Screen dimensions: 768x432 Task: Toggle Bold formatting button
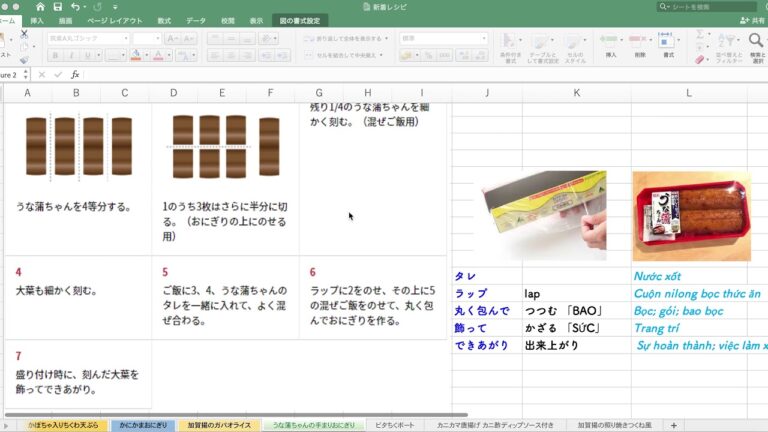tap(56, 55)
